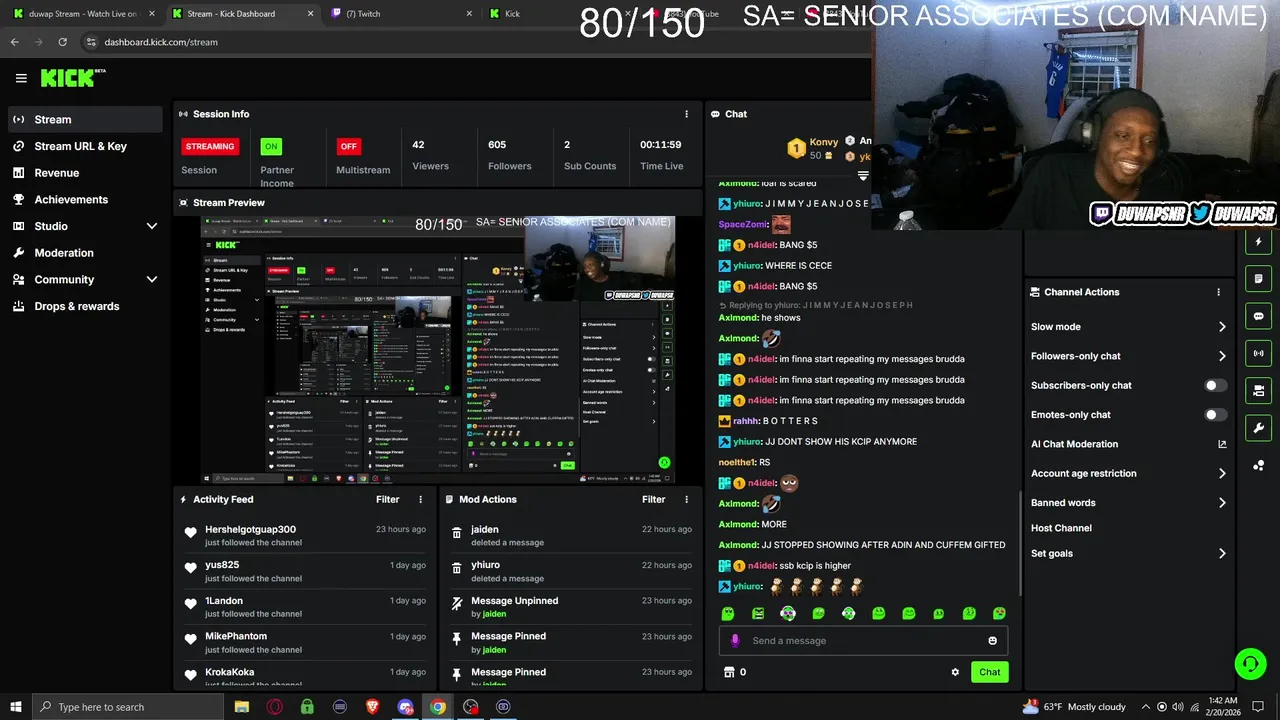This screenshot has height=720, width=1280.
Task: Open the green headset support button
Action: click(x=1249, y=663)
